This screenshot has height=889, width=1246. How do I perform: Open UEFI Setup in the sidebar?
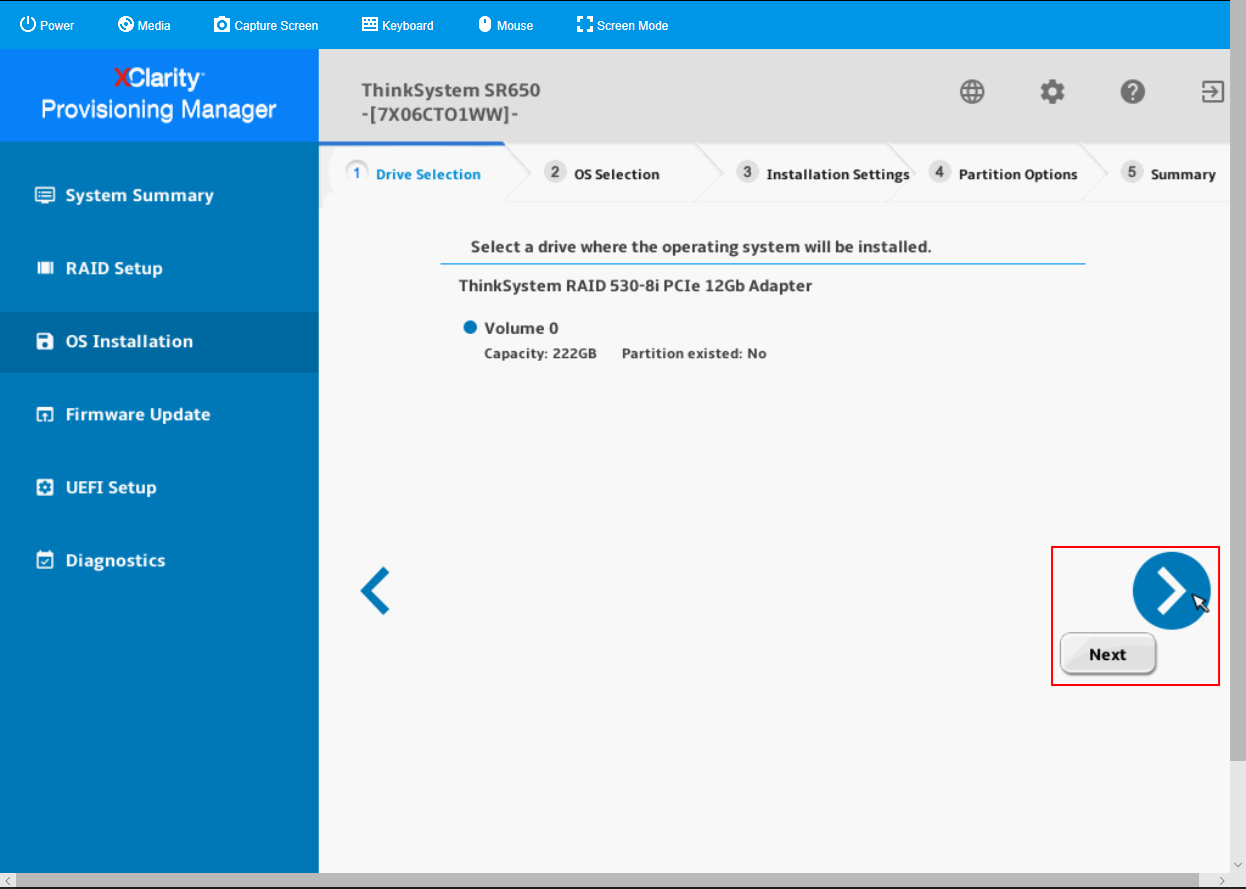point(159,488)
